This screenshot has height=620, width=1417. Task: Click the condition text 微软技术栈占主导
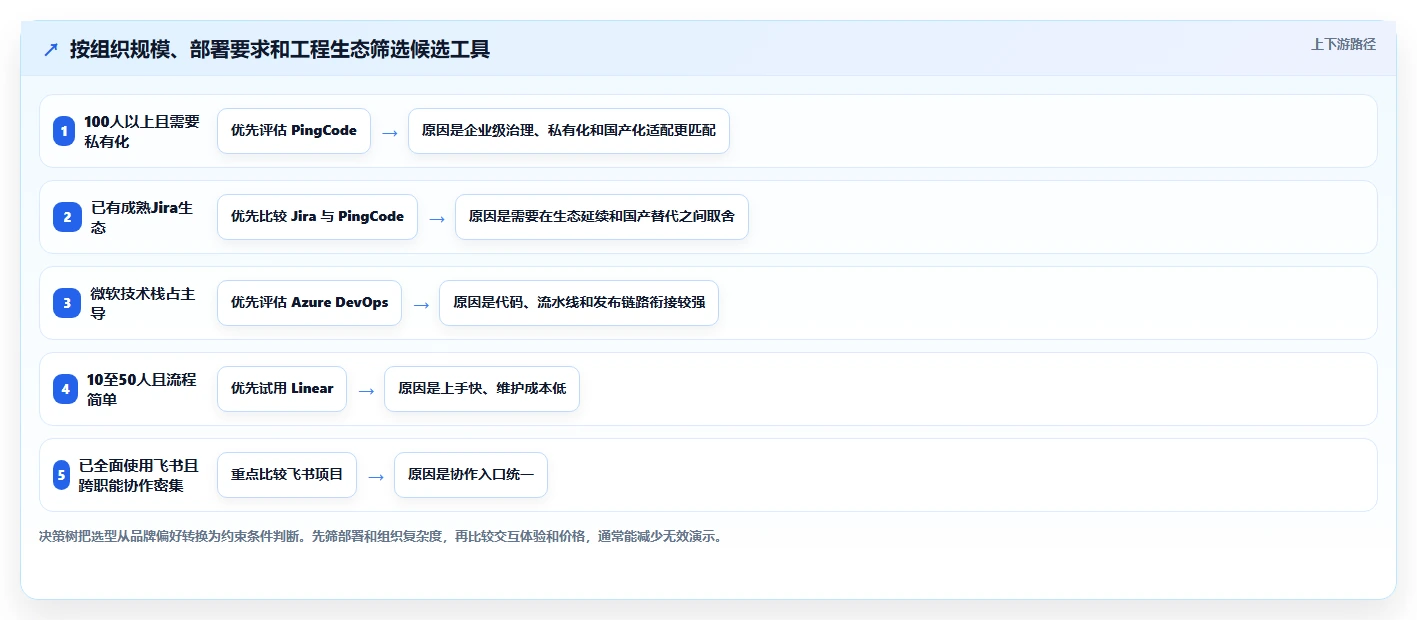(143, 303)
